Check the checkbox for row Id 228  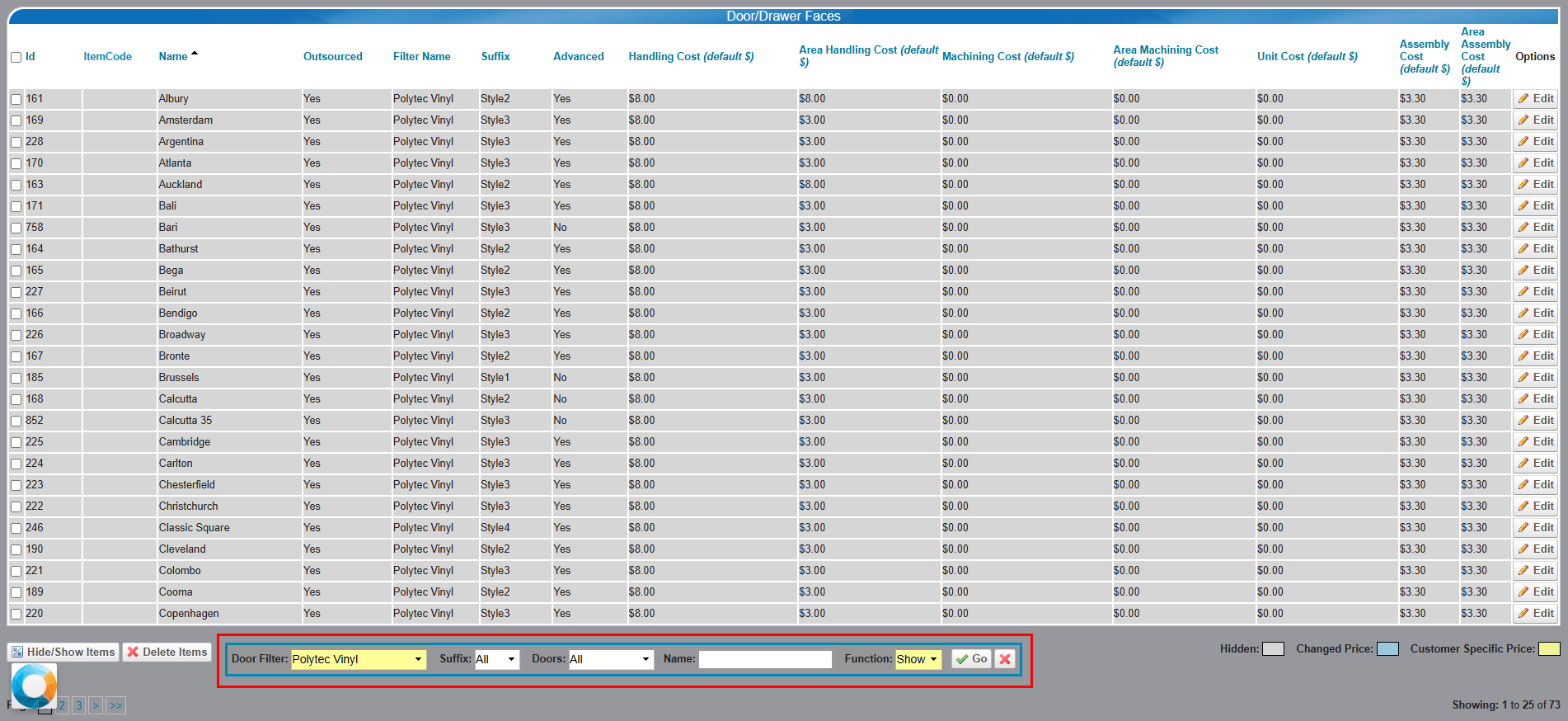pyautogui.click(x=16, y=142)
